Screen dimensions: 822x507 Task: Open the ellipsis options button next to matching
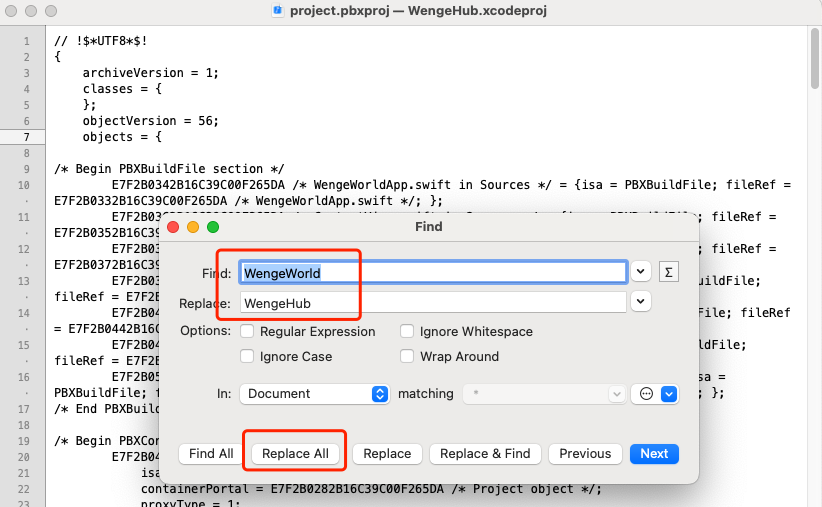[646, 394]
